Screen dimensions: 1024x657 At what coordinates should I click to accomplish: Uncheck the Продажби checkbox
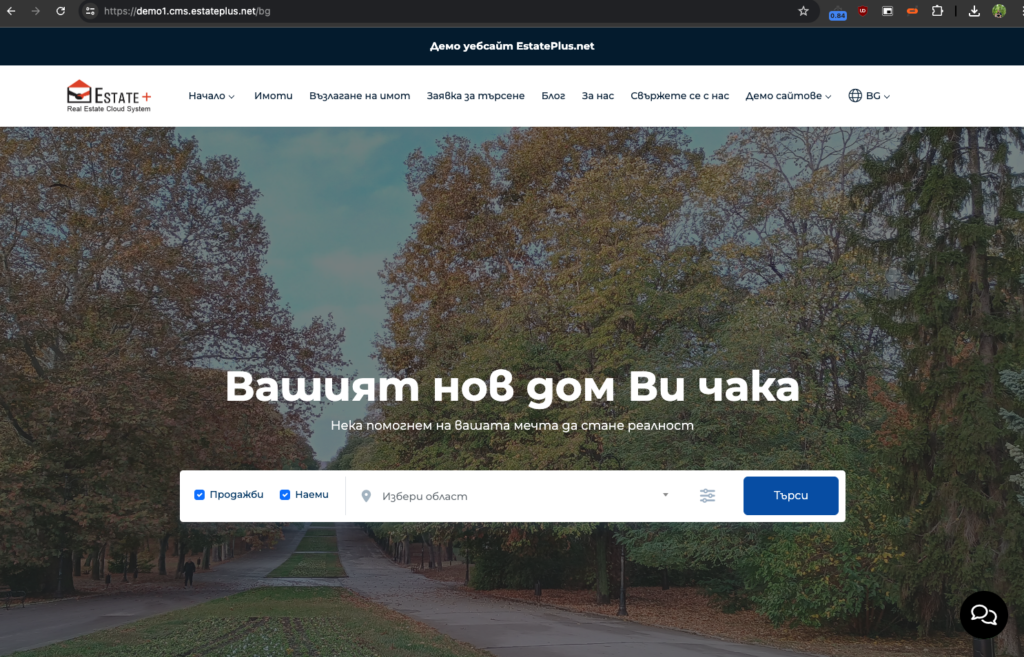click(x=199, y=494)
